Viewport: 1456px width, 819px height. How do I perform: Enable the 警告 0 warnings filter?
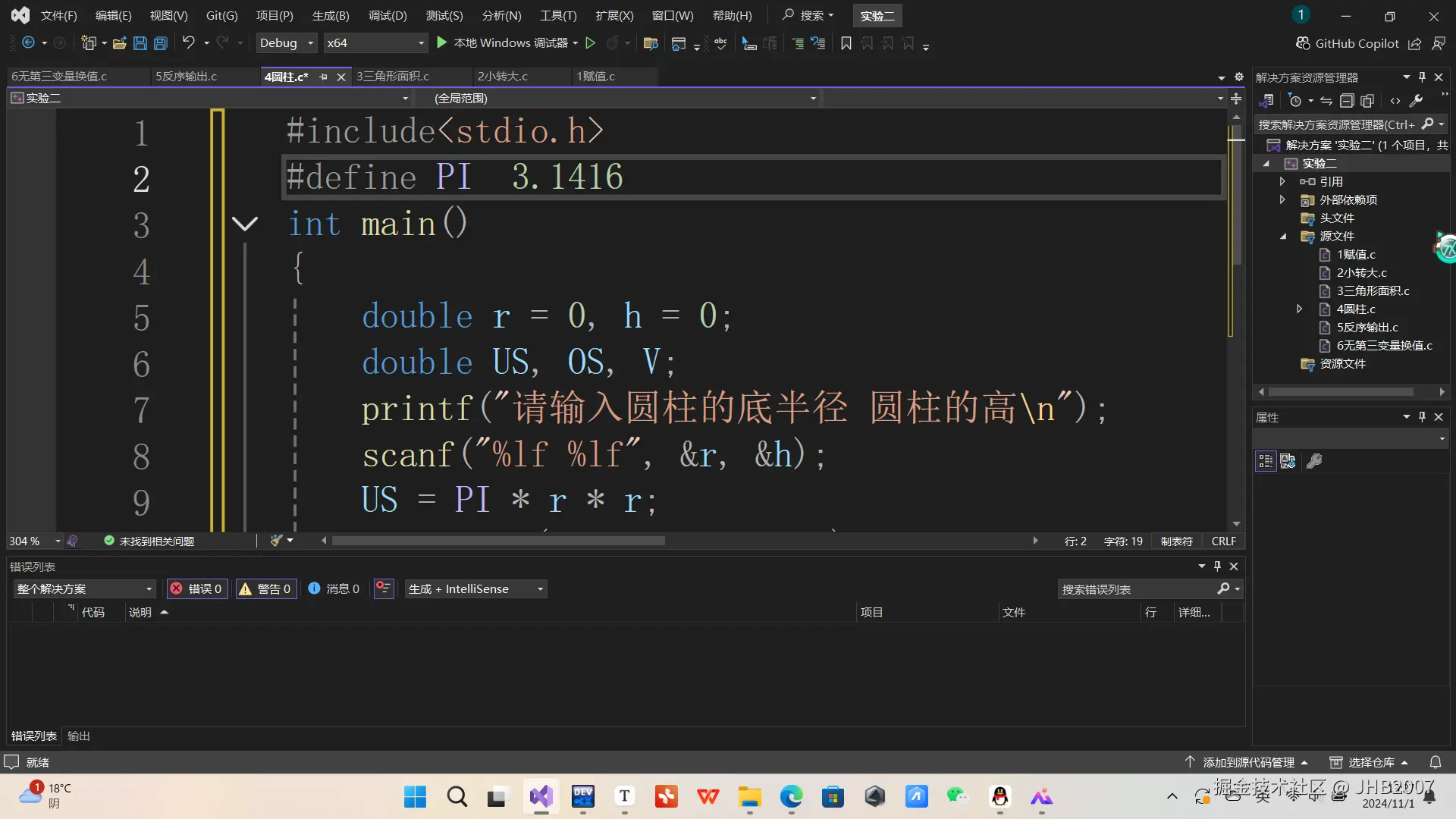click(x=265, y=588)
